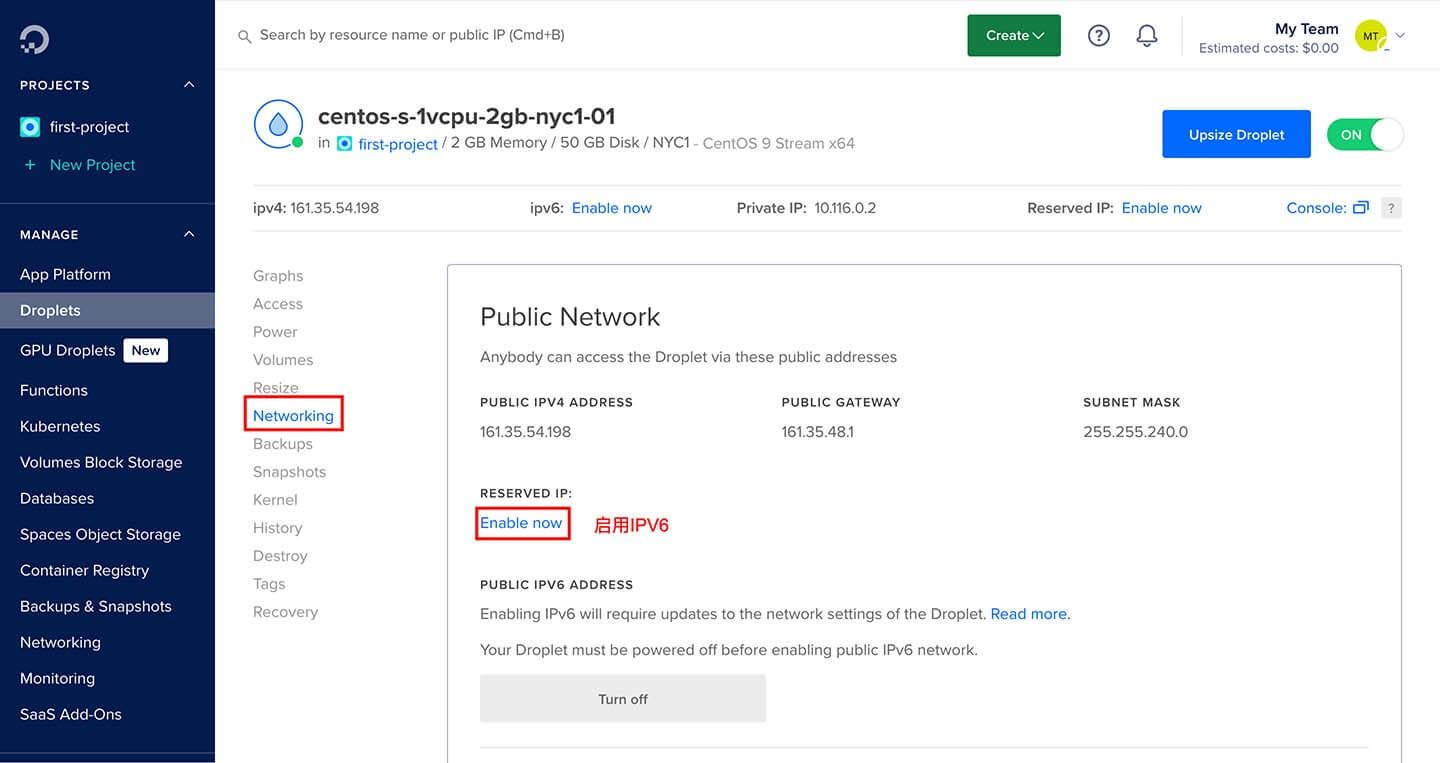Click the first-project icon in sidebar

click(30, 127)
